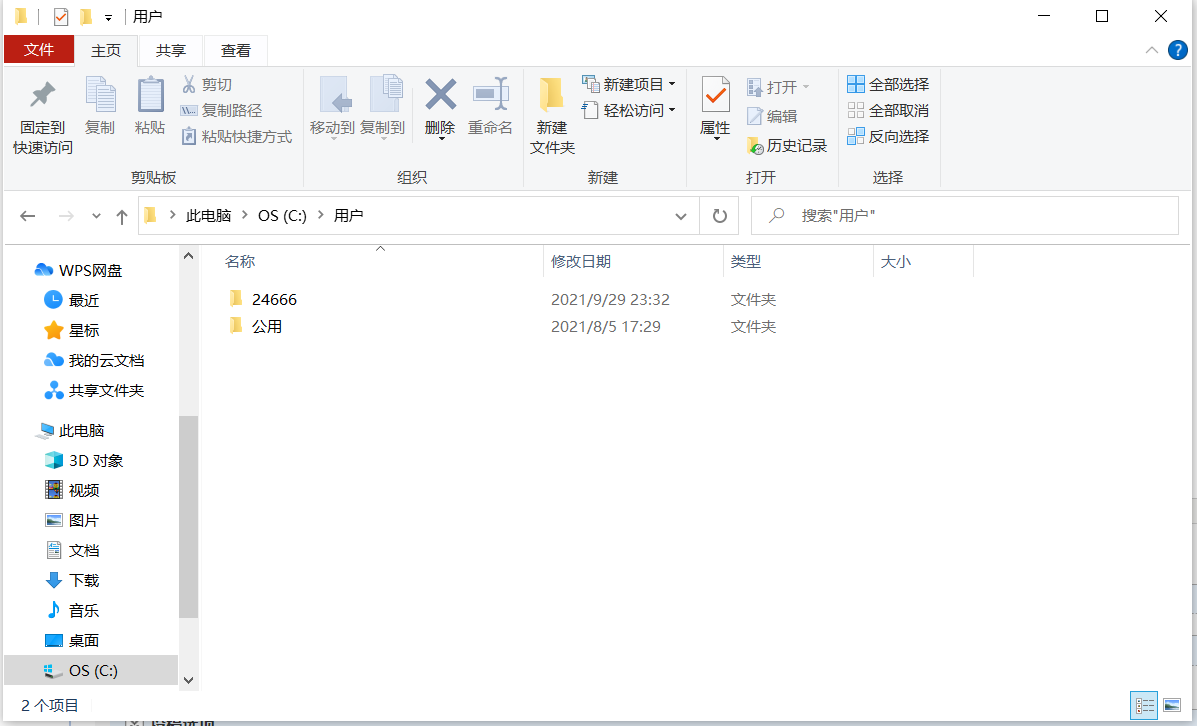Choose Copy path (复制路径)

click(221, 111)
